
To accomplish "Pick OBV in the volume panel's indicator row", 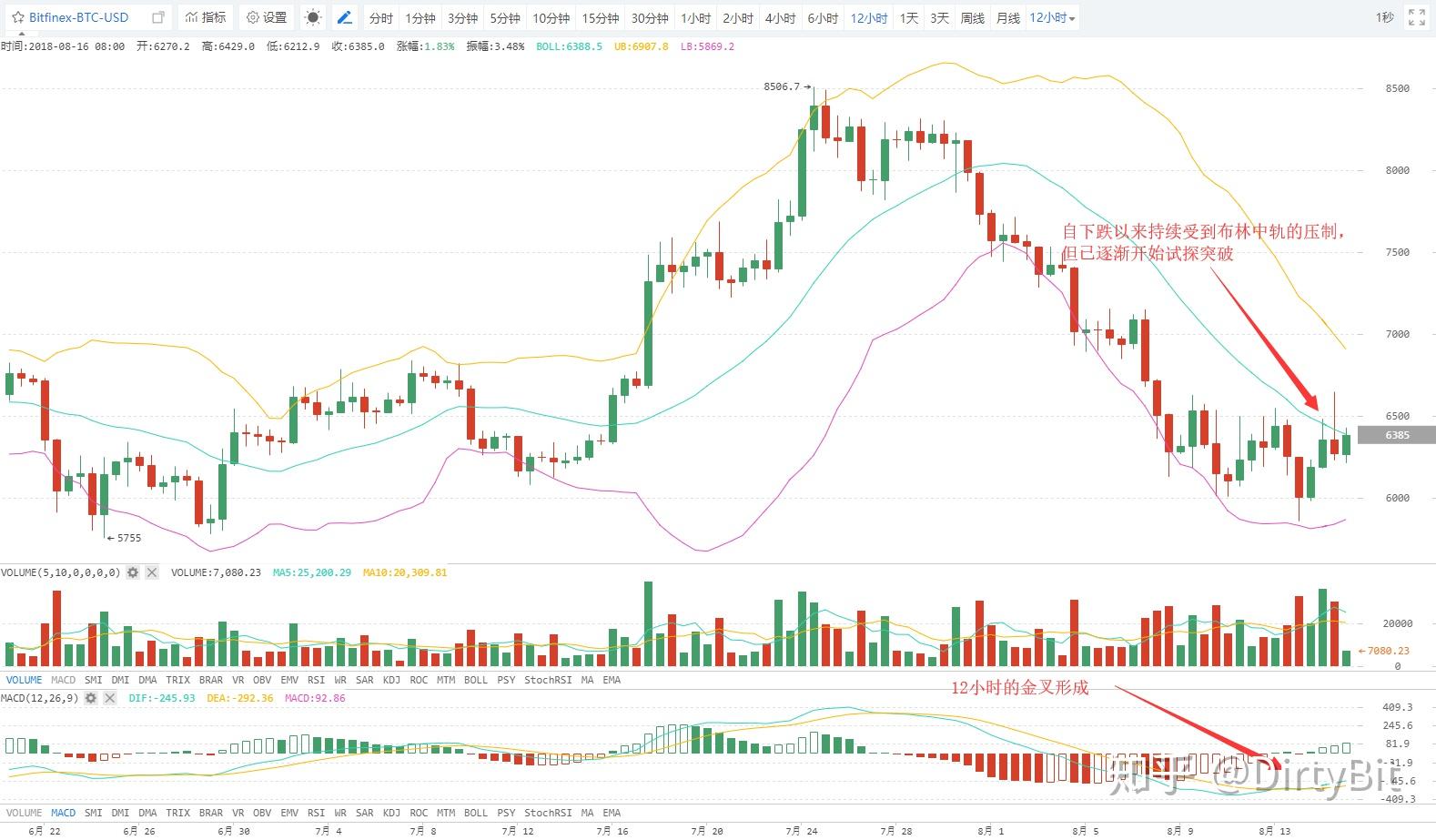I will [262, 680].
